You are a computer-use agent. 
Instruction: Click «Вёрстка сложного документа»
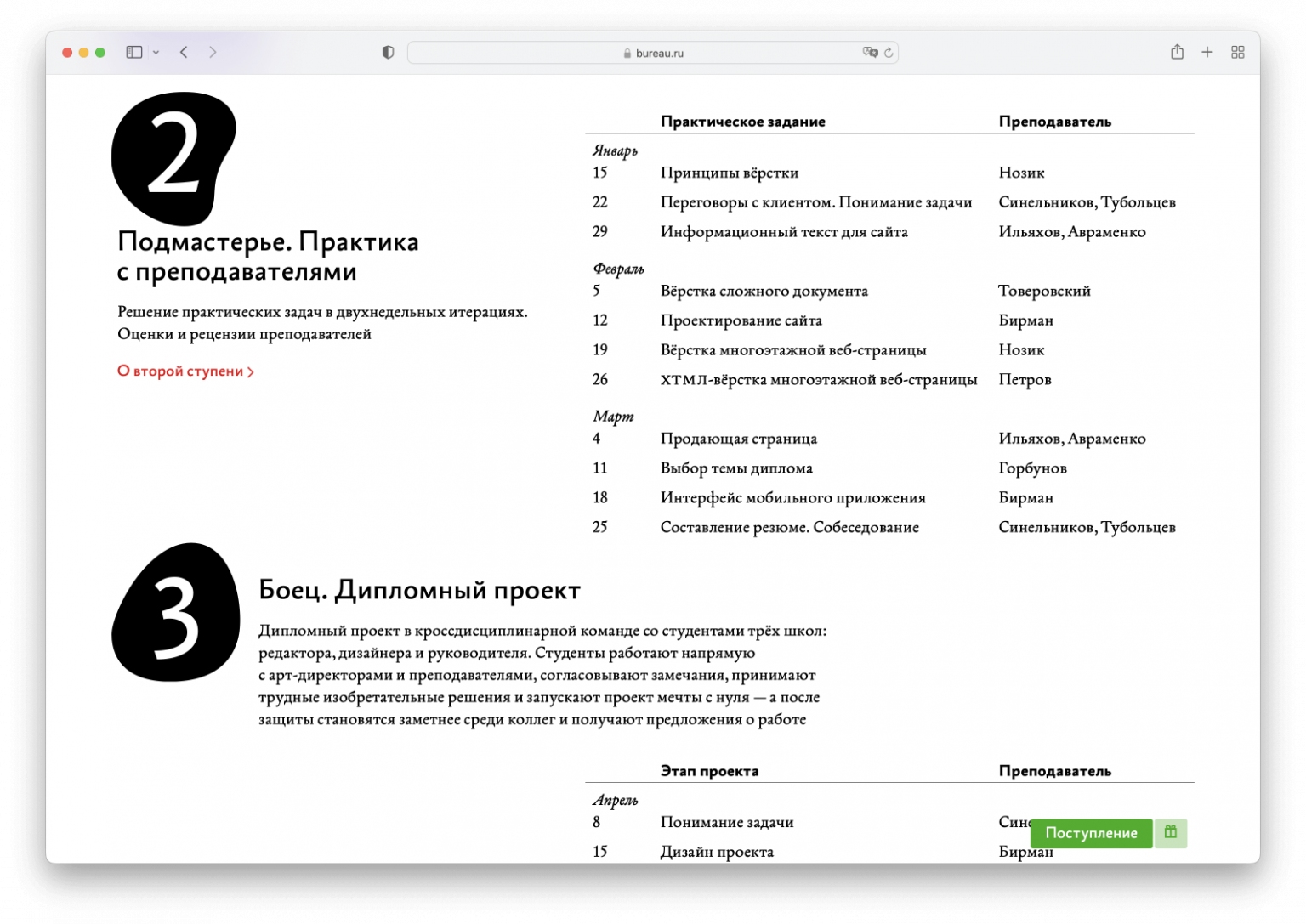point(764,292)
